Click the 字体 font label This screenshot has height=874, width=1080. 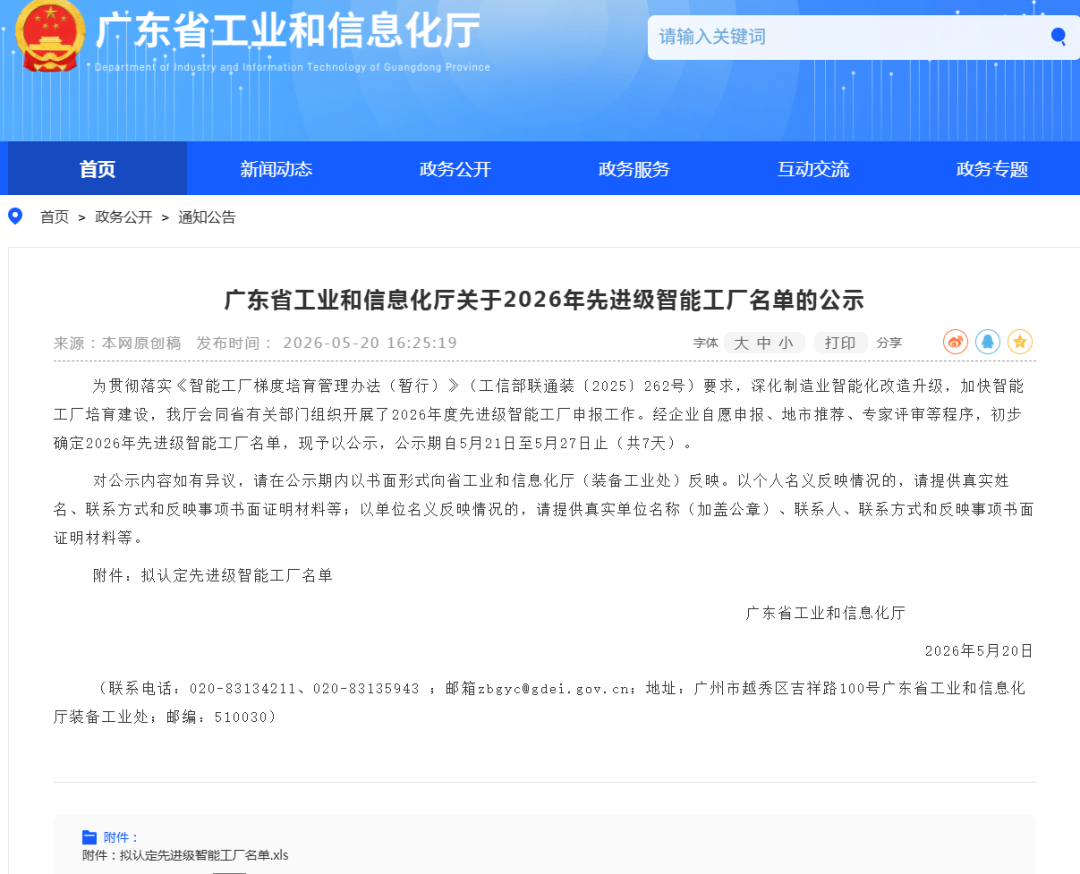click(706, 343)
